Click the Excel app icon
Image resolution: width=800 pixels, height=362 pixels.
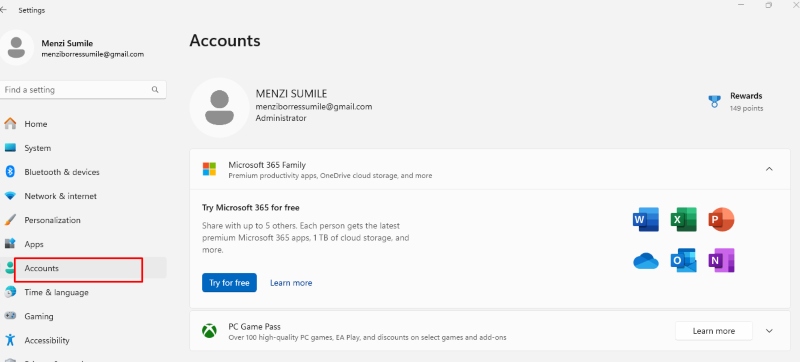[x=684, y=220]
